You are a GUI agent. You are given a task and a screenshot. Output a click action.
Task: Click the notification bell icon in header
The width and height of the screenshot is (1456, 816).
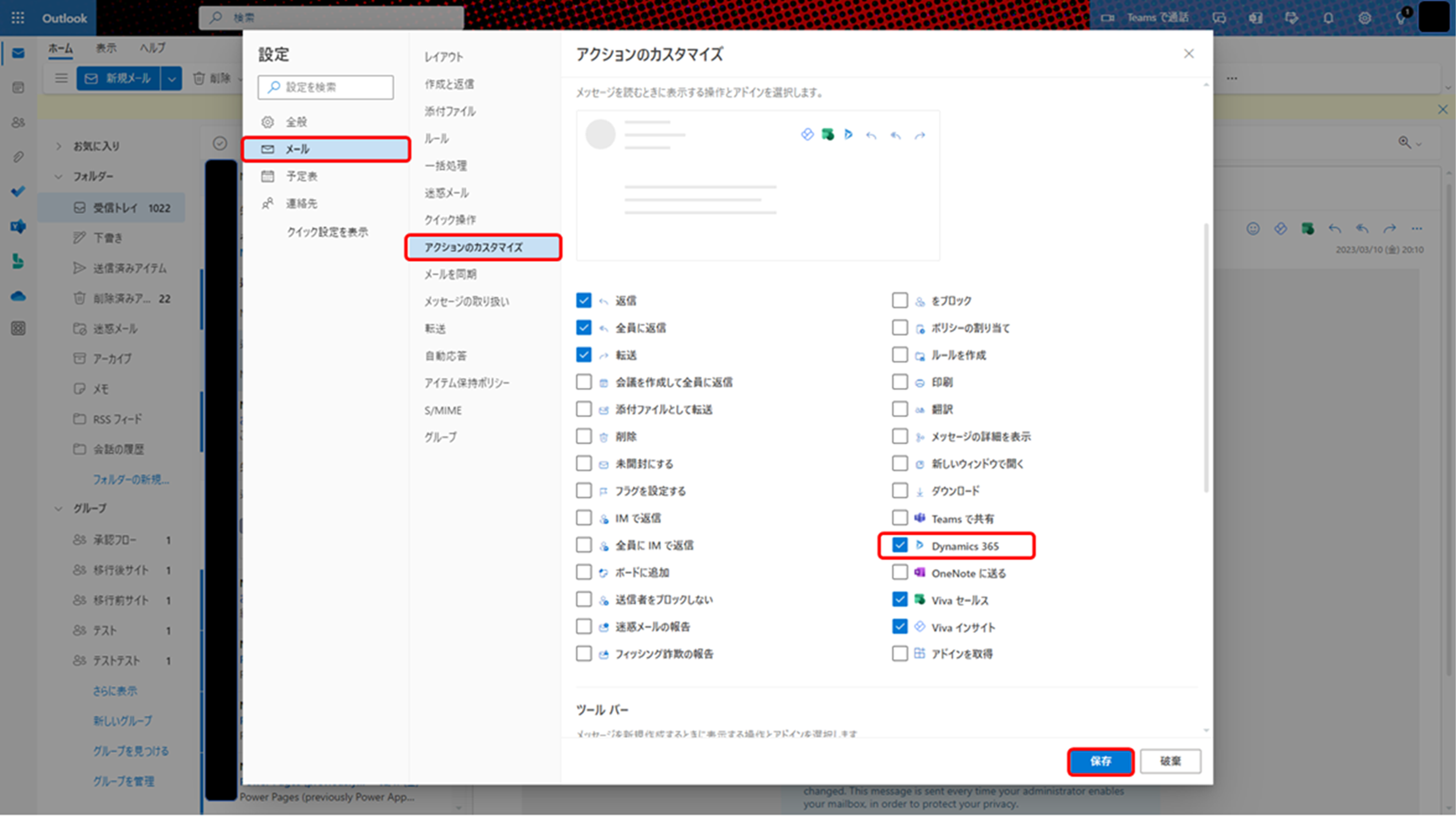(1328, 18)
